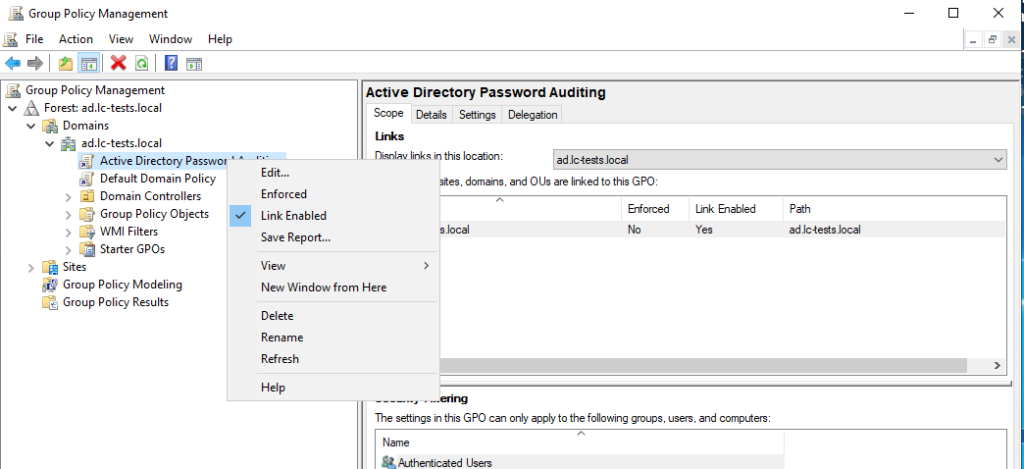Expand the Group Policy Objects node
Screen dimensions: 1024x469
(x=69, y=214)
